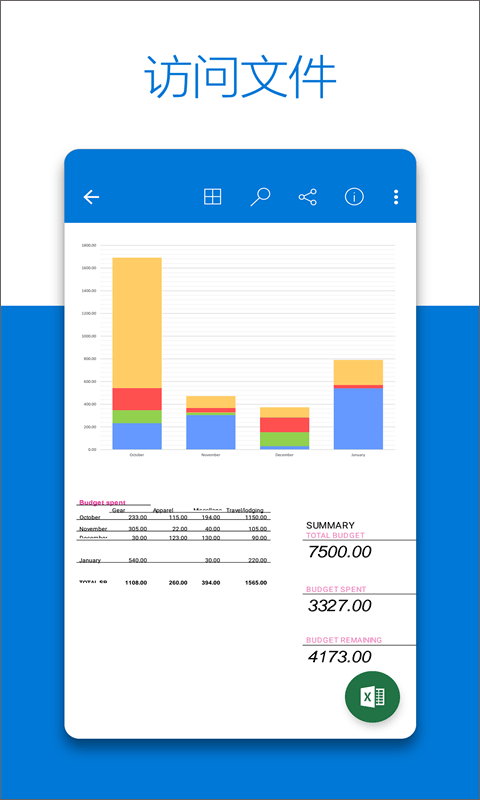Click the SUMMARY heading
Image resolution: width=480 pixels, height=800 pixels.
pos(330,525)
